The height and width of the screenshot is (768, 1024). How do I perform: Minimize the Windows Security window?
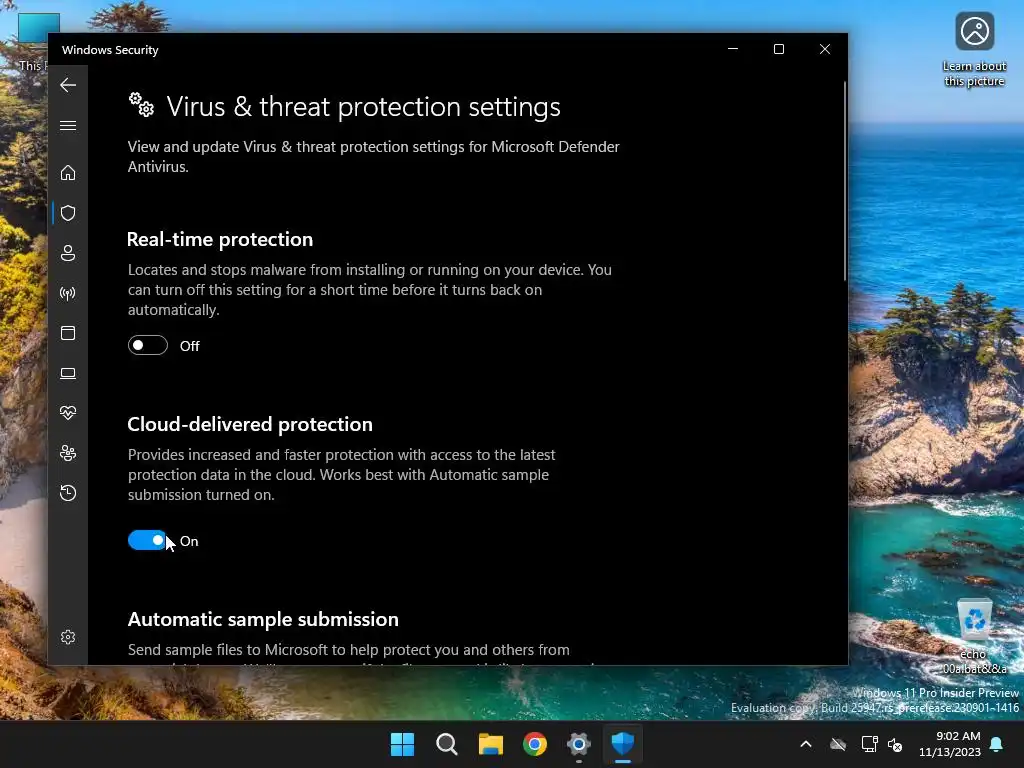point(733,49)
